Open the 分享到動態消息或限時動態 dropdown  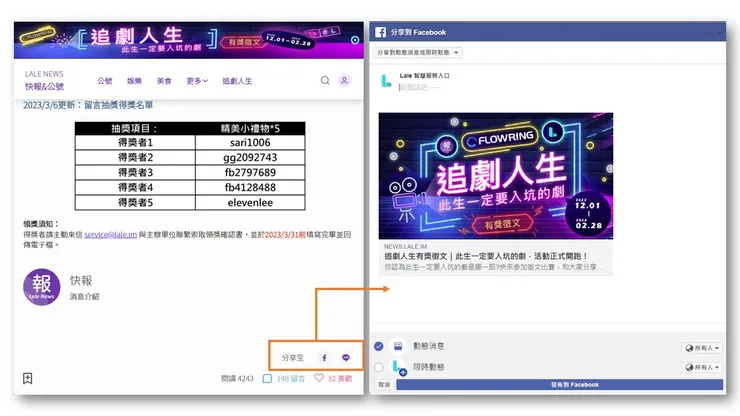tap(418, 52)
